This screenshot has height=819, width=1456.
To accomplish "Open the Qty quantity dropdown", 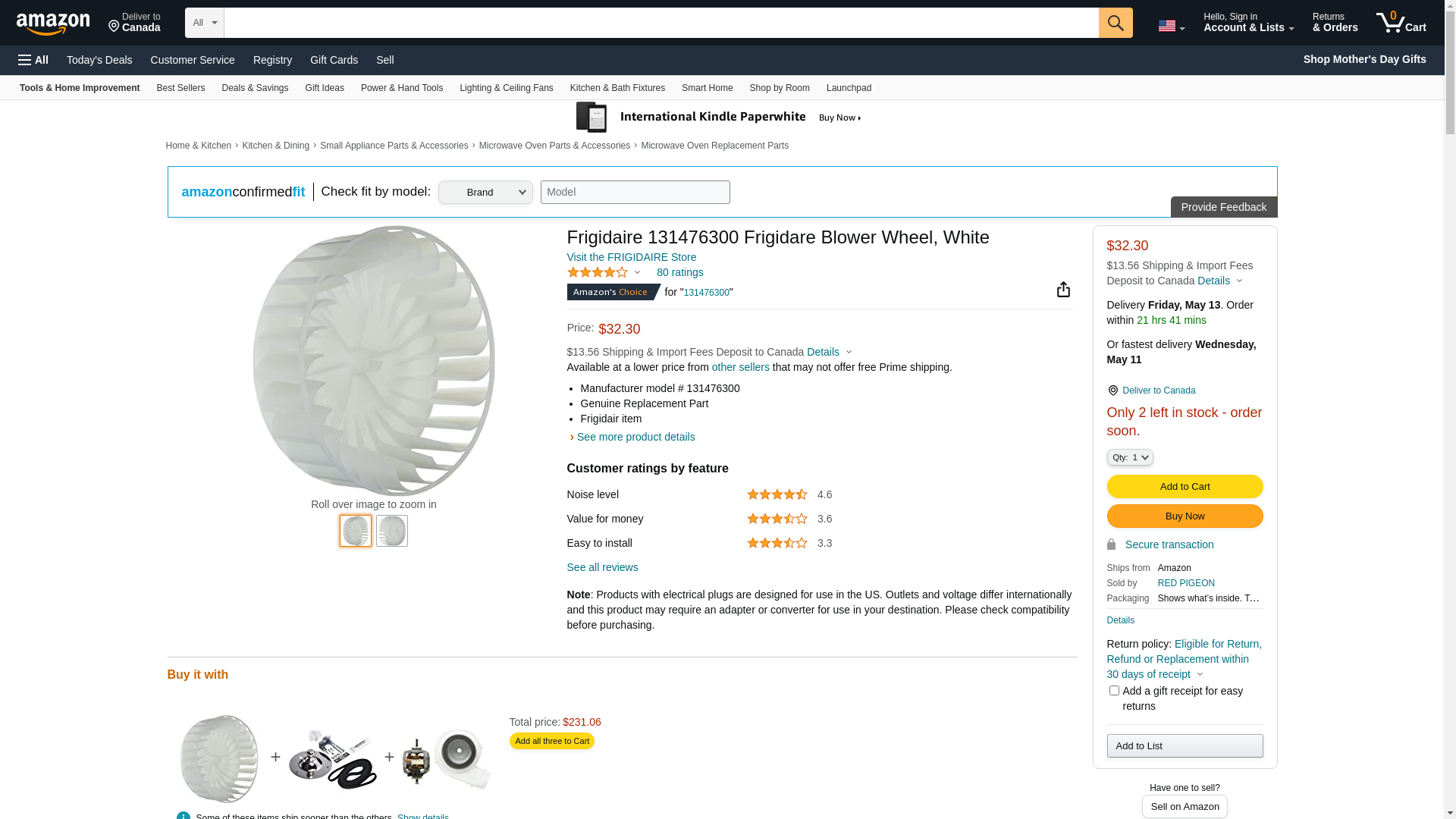I will point(1130,457).
